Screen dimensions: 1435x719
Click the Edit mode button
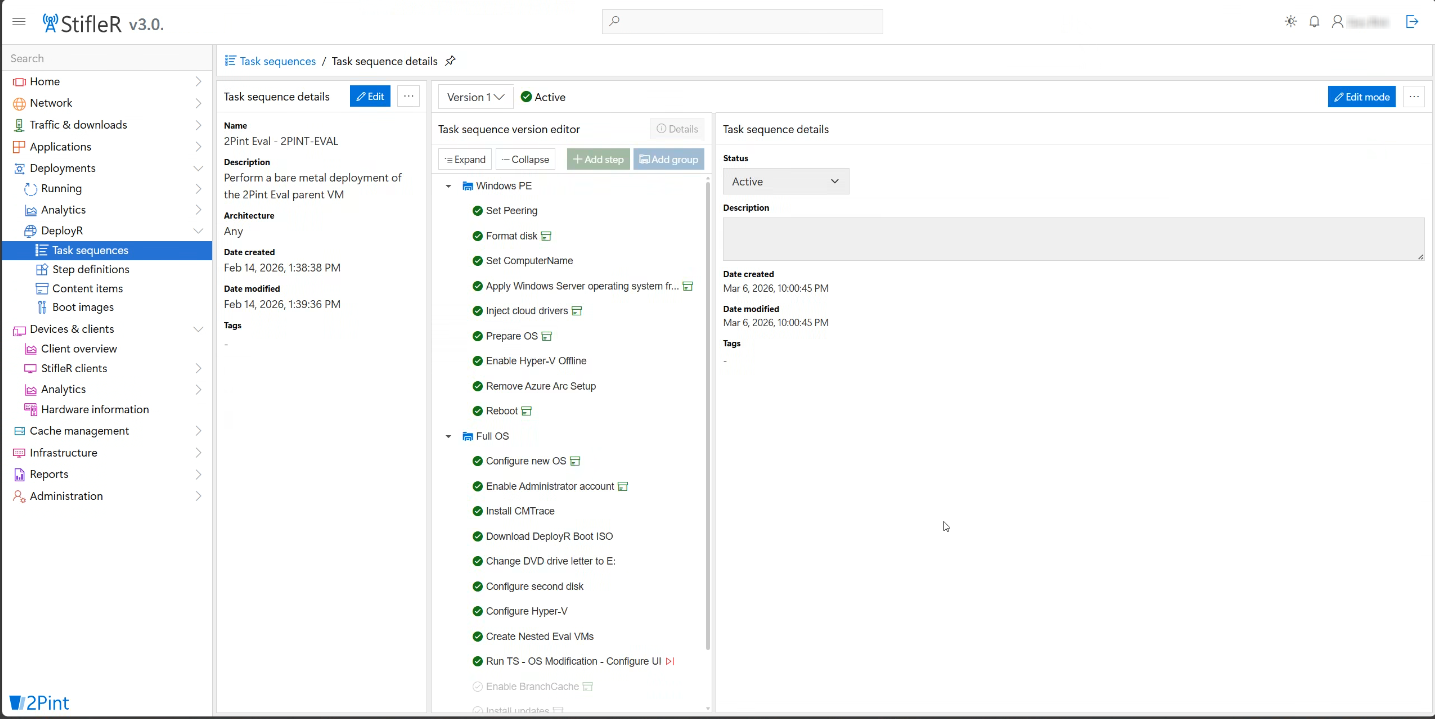click(1361, 97)
